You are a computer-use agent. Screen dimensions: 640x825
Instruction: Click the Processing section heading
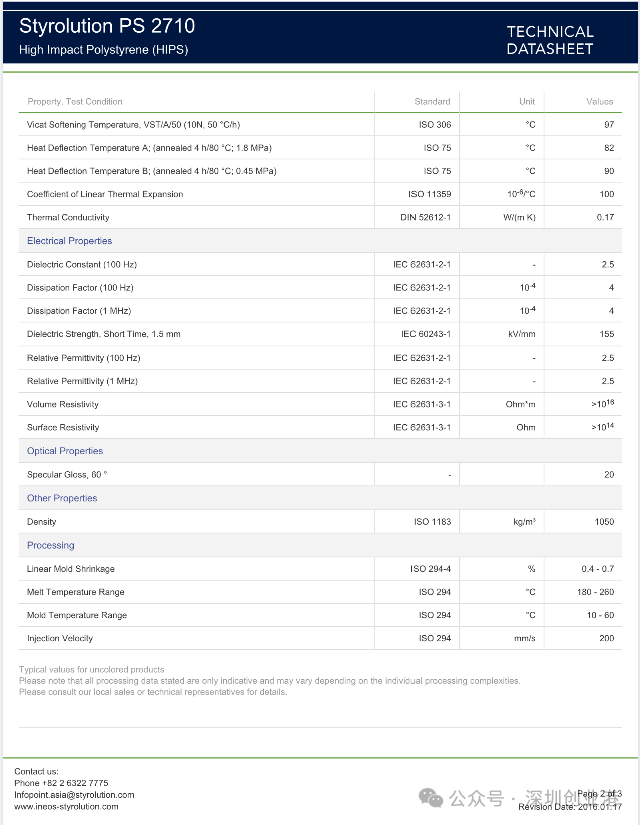(51, 545)
